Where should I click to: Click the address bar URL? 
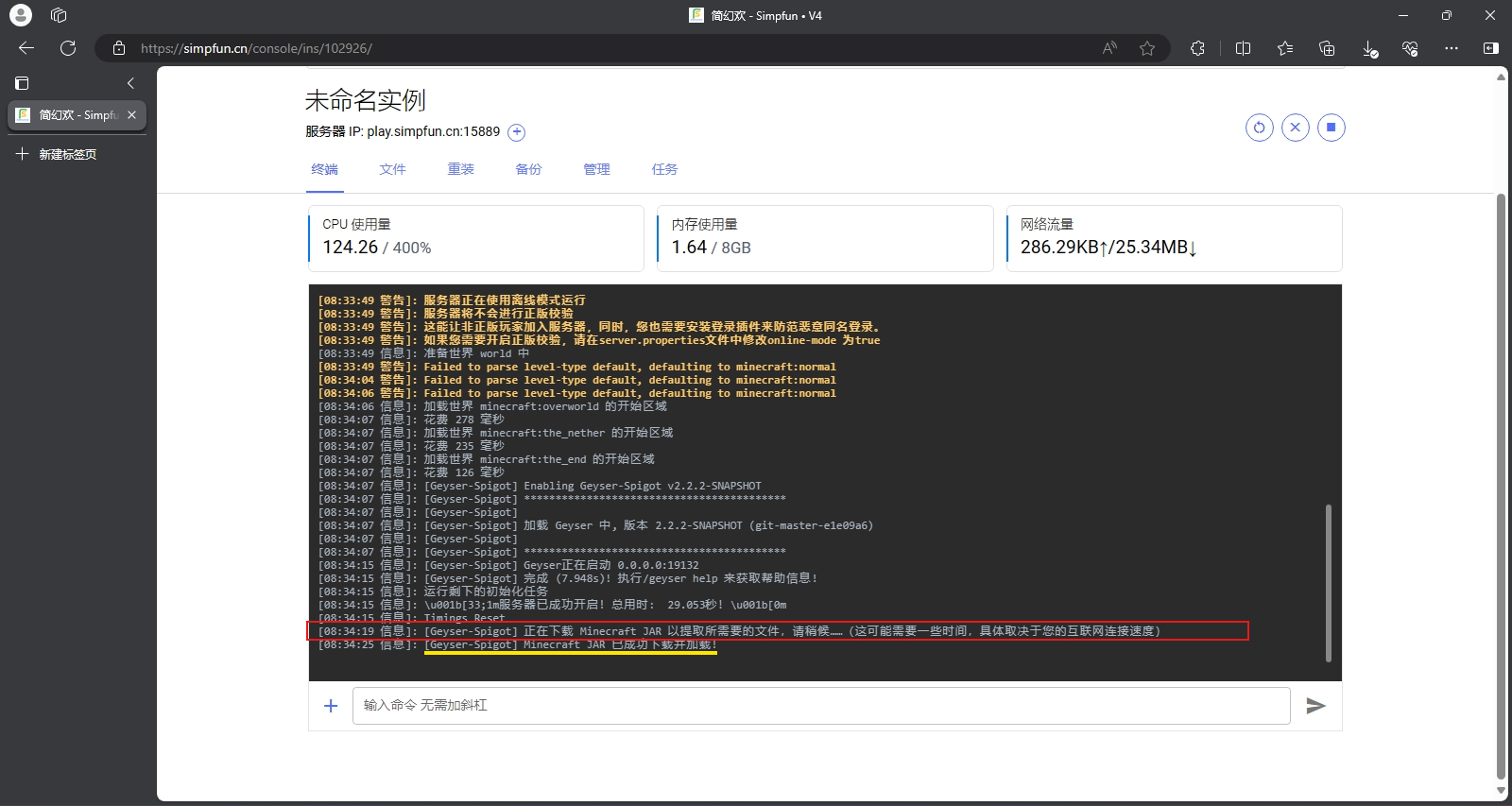[x=256, y=48]
